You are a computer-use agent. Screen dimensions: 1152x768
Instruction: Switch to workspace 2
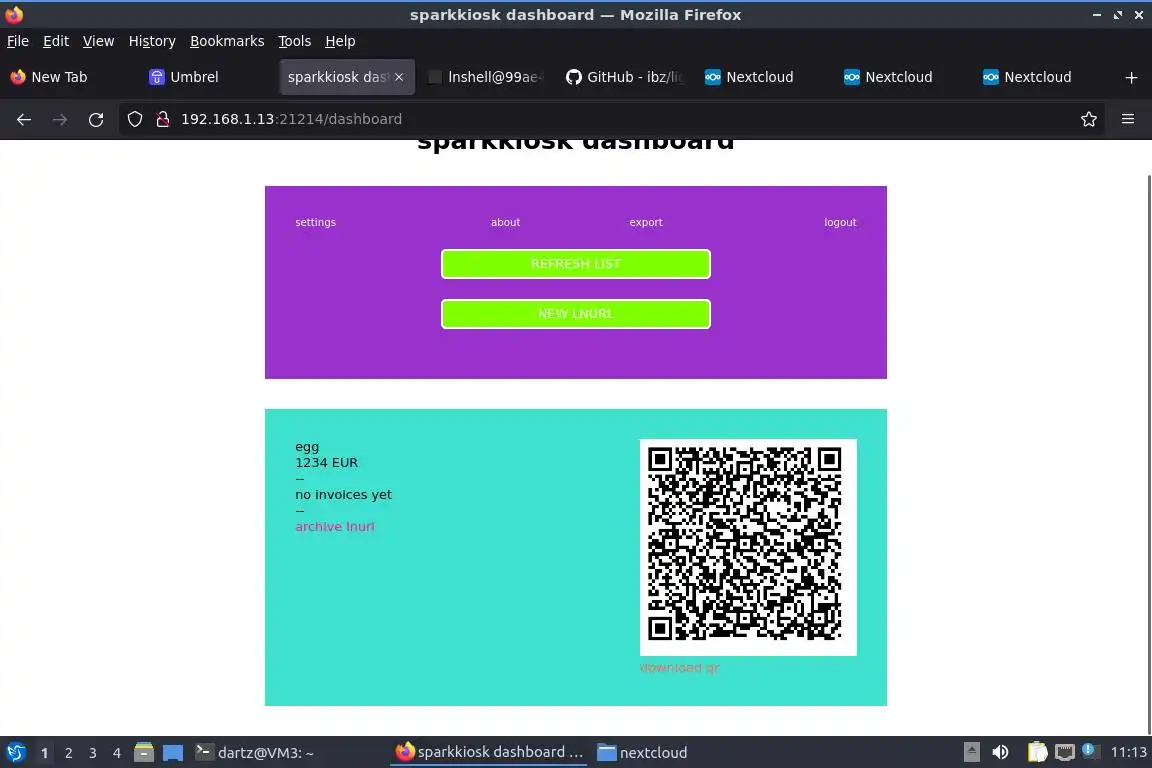click(x=68, y=753)
